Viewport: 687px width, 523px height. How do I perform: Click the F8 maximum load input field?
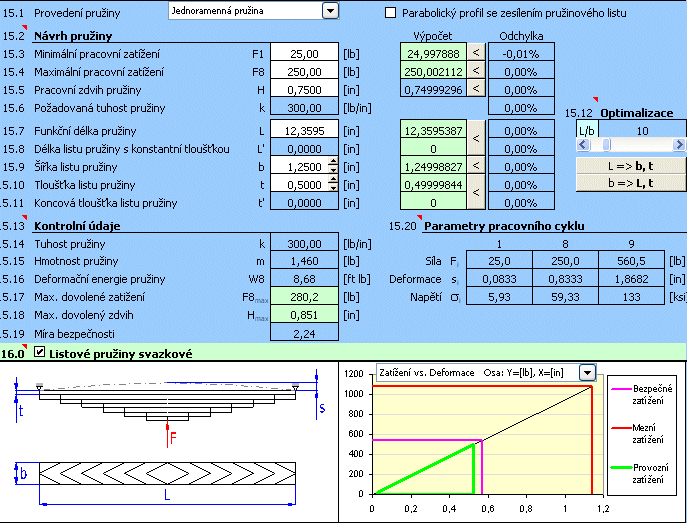pyautogui.click(x=304, y=72)
